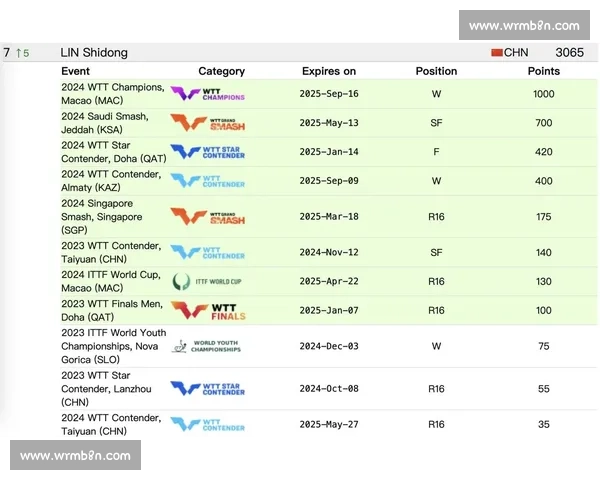Viewport: 600px width, 480px height.
Task: Click the Category column header
Action: point(221,71)
